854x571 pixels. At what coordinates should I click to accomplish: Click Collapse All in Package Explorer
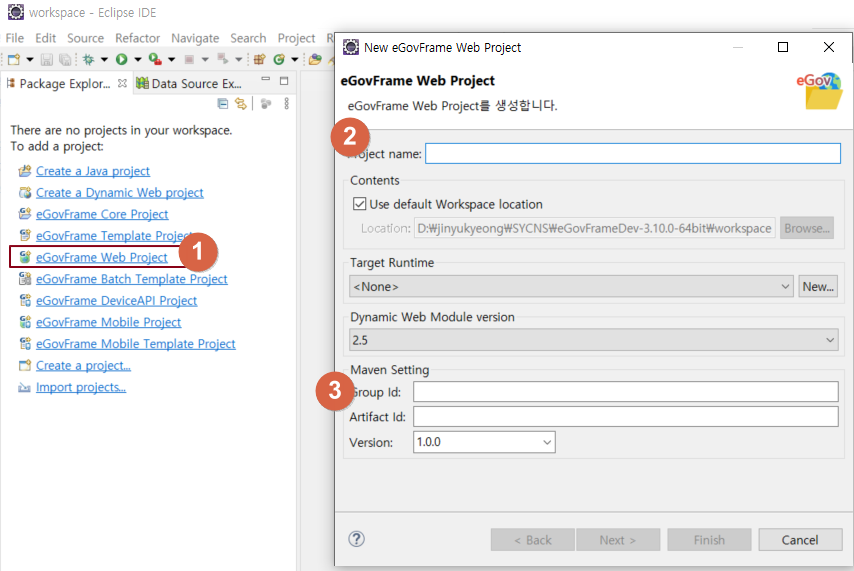(223, 104)
